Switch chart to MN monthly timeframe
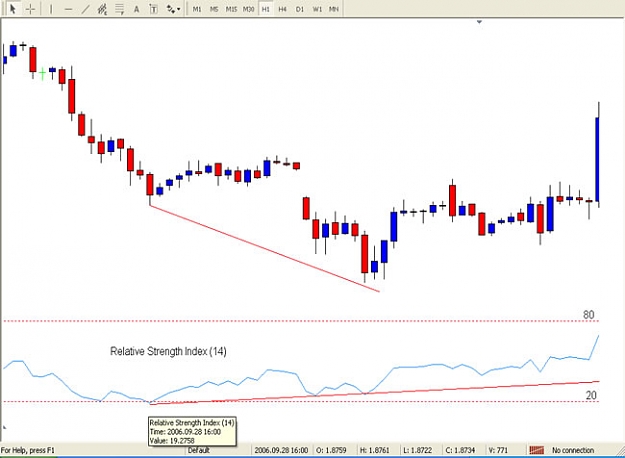 point(334,9)
